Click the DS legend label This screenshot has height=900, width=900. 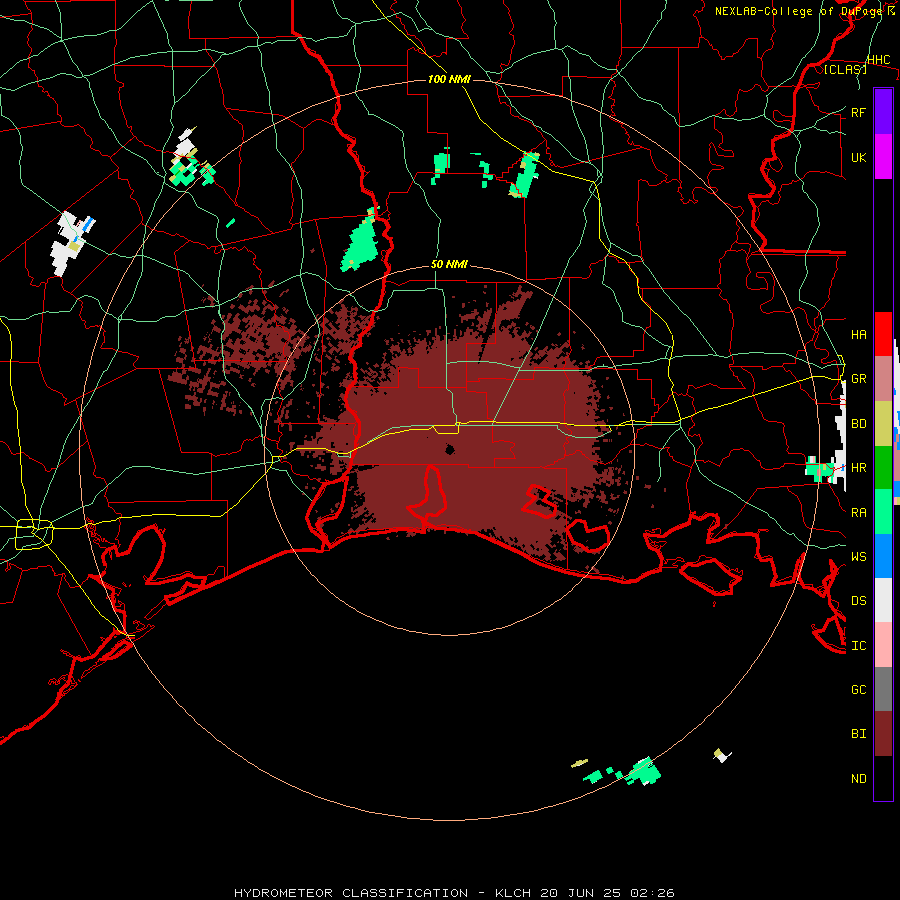click(x=858, y=601)
